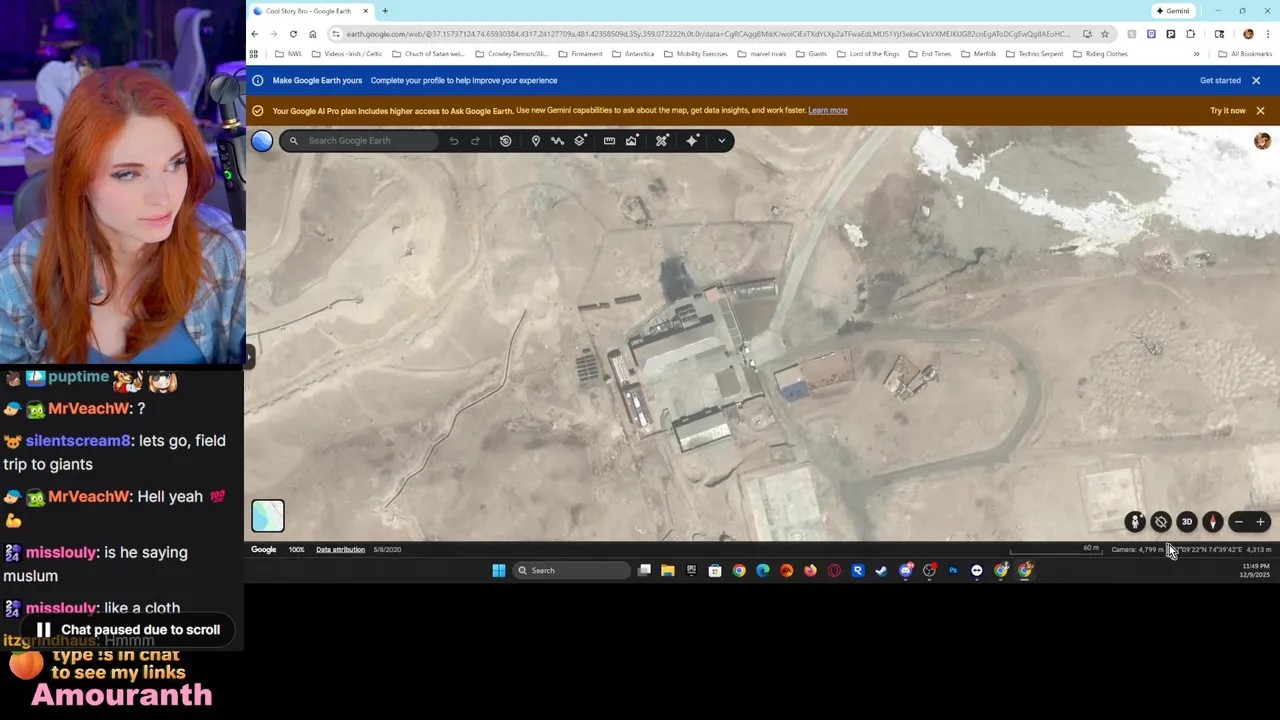Open File Explorer from taskbar
The height and width of the screenshot is (720, 1280).
coord(668,571)
